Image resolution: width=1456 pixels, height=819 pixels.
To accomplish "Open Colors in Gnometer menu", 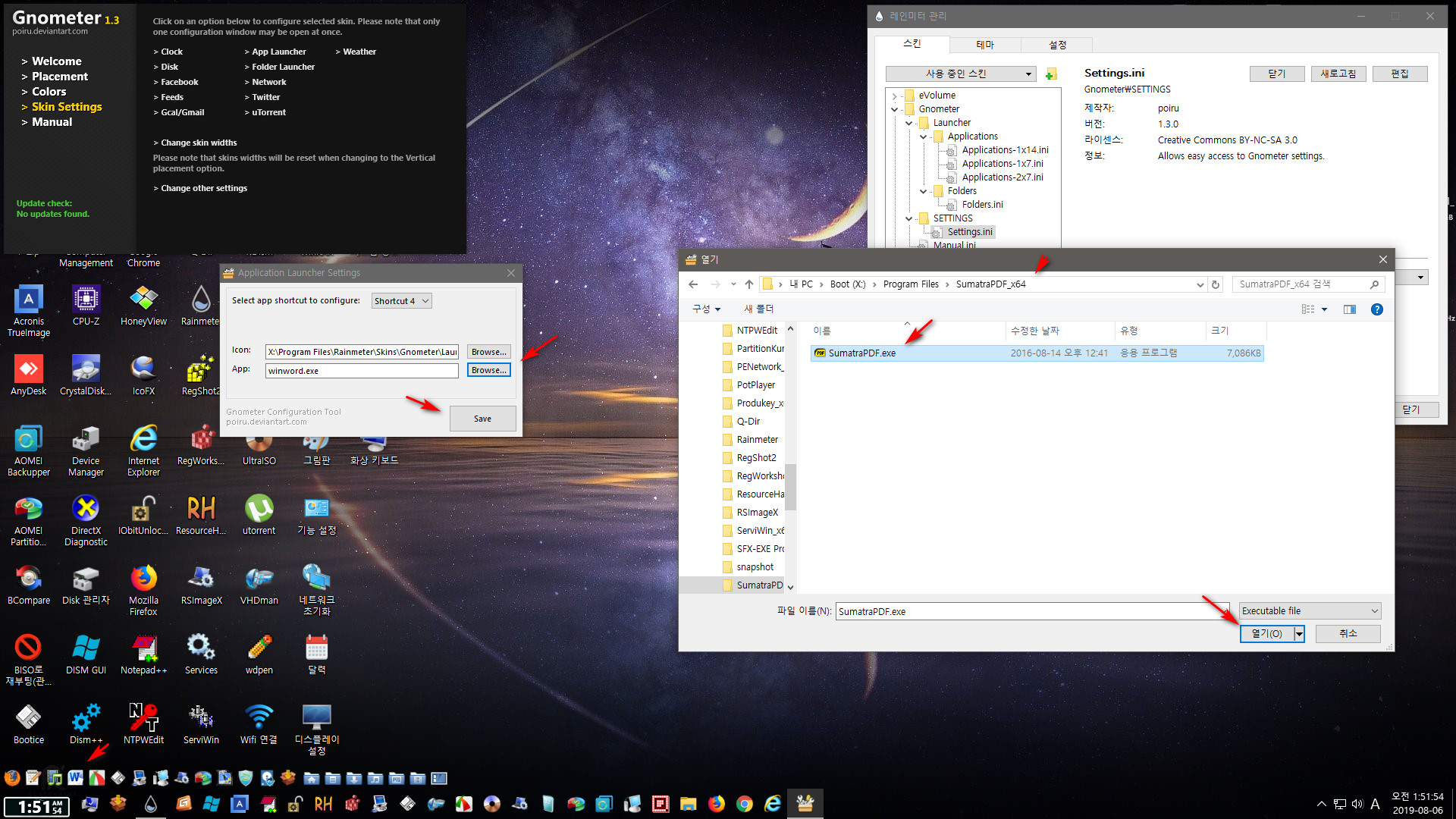I will coord(49,92).
